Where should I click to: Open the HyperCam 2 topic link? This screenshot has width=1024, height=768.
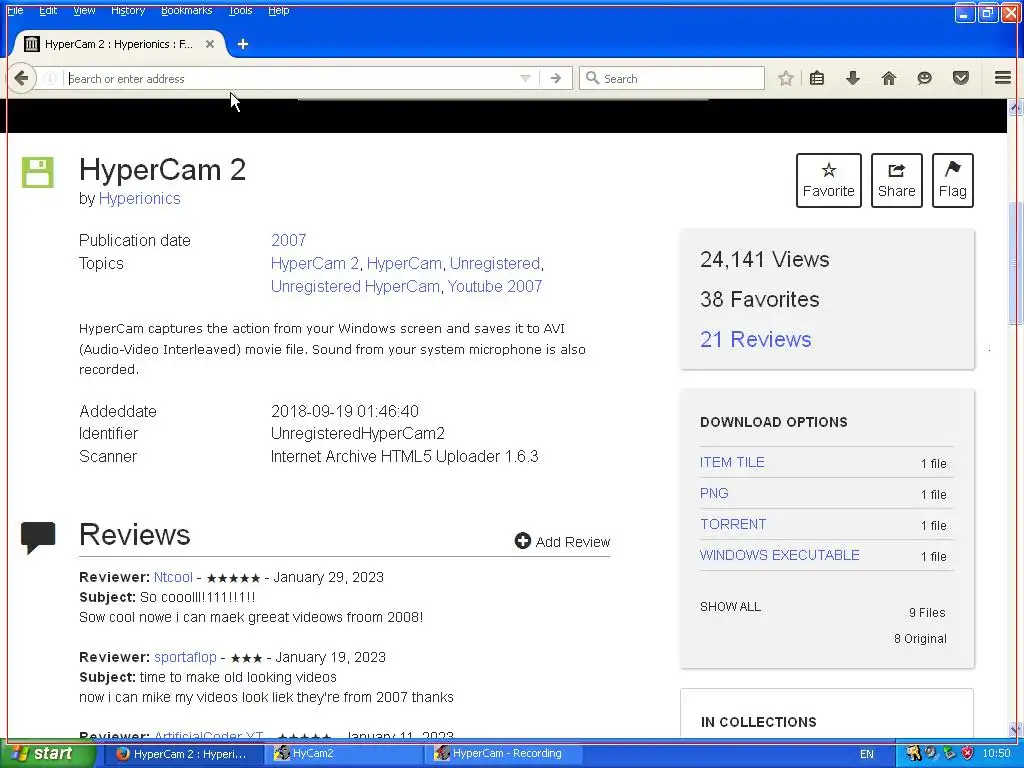point(315,263)
